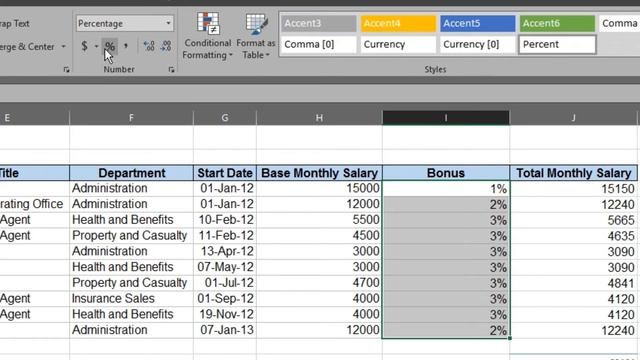Click start date 19-Nov-12 cell
The image size is (640, 360).
(x=225, y=314)
